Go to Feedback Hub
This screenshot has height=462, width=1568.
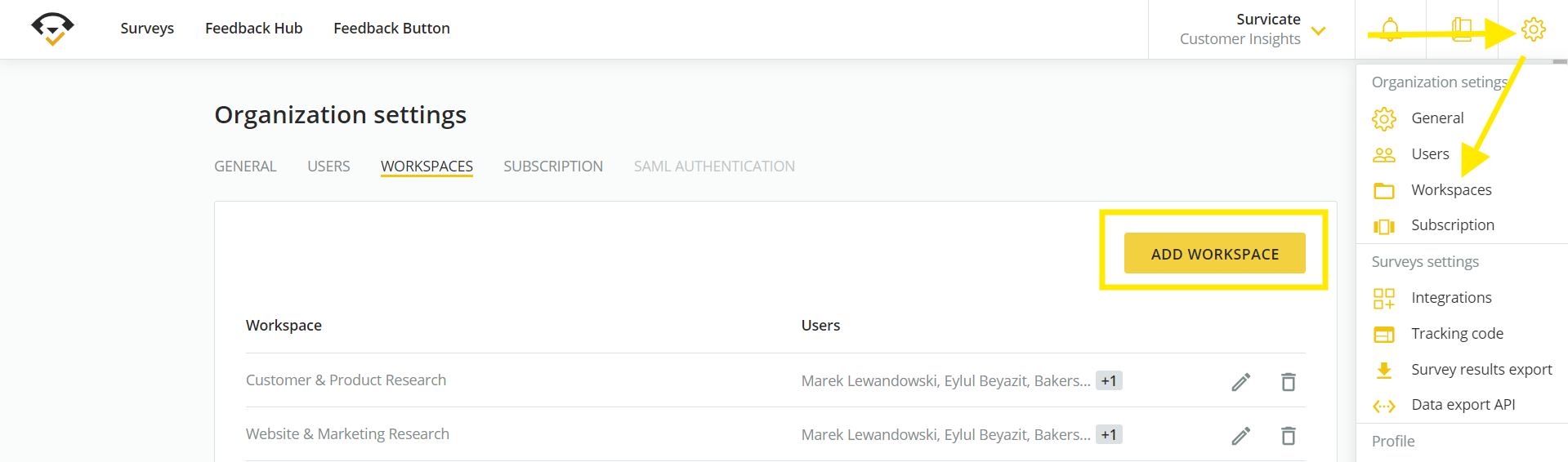pos(254,29)
